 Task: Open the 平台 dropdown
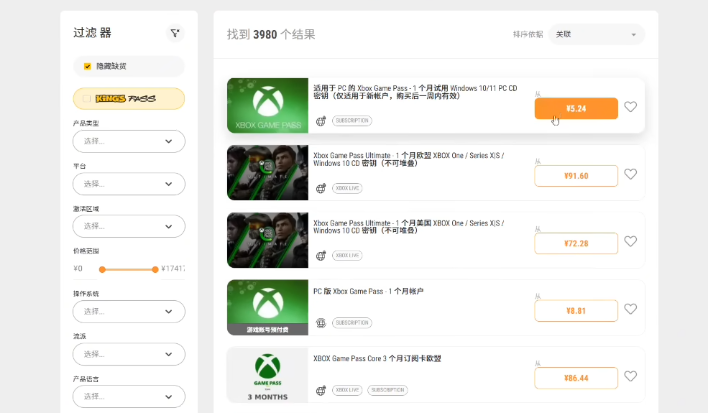coord(129,184)
